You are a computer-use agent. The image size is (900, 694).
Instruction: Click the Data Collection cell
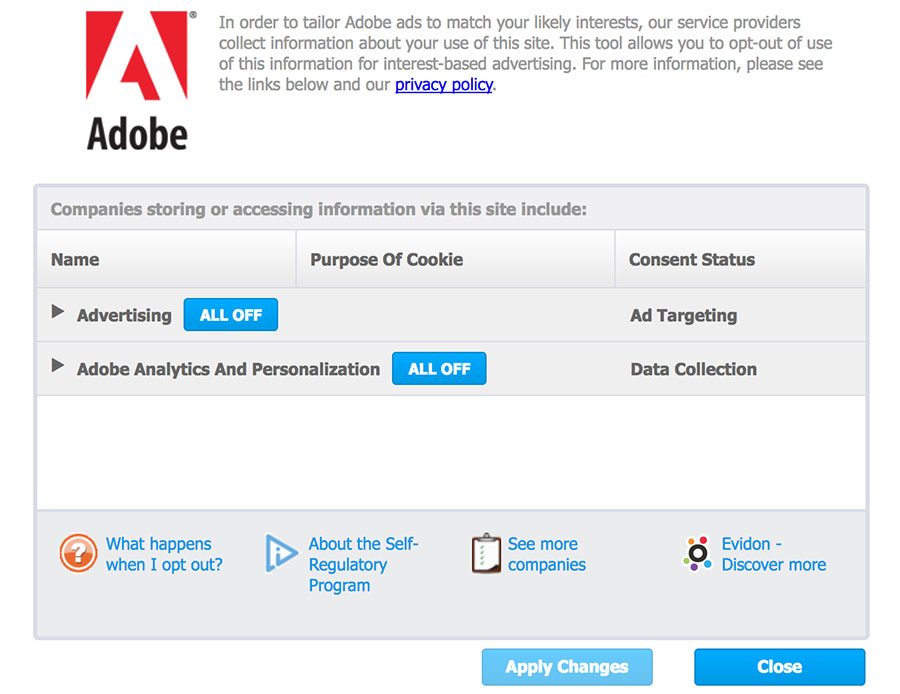click(693, 369)
